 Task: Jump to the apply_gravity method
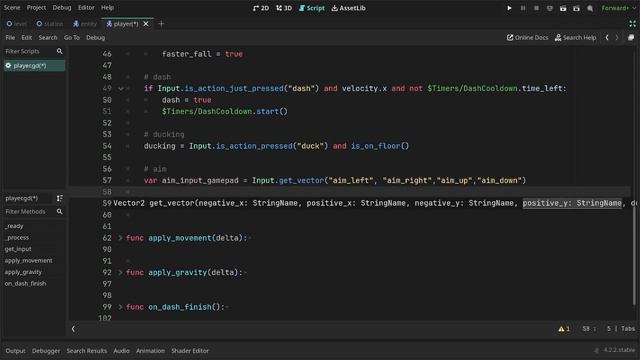pyautogui.click(x=23, y=272)
